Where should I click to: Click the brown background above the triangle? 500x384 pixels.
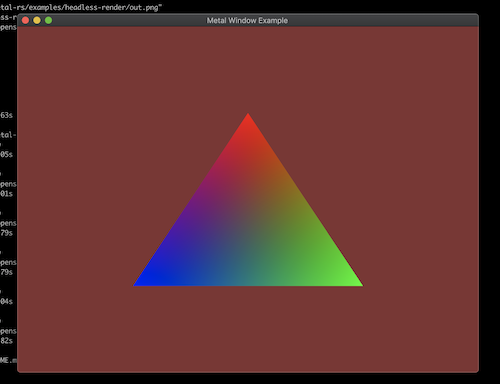pos(248,68)
